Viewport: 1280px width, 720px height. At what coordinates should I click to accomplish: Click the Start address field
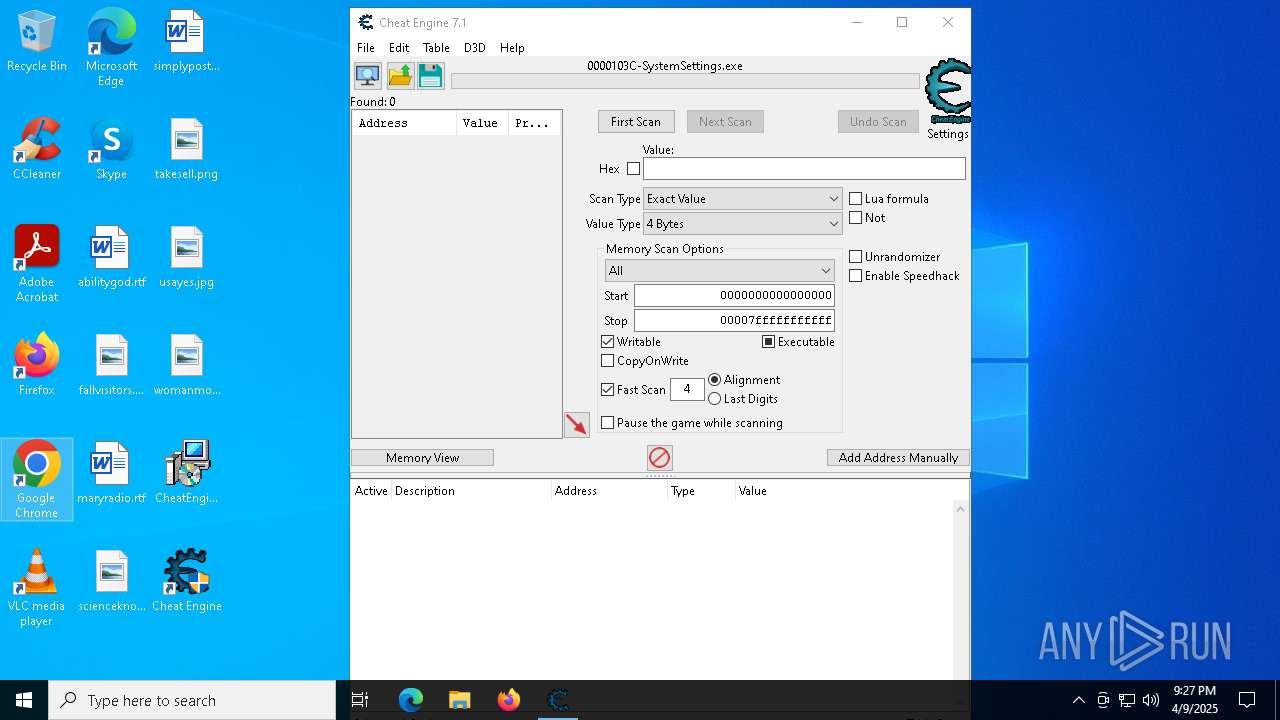734,296
